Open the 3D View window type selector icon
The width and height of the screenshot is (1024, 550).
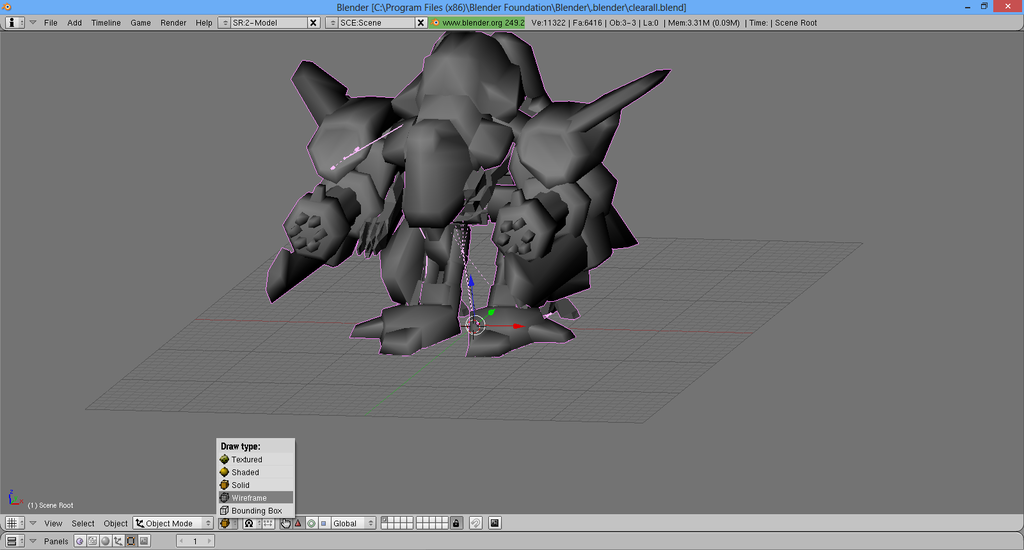[14, 523]
